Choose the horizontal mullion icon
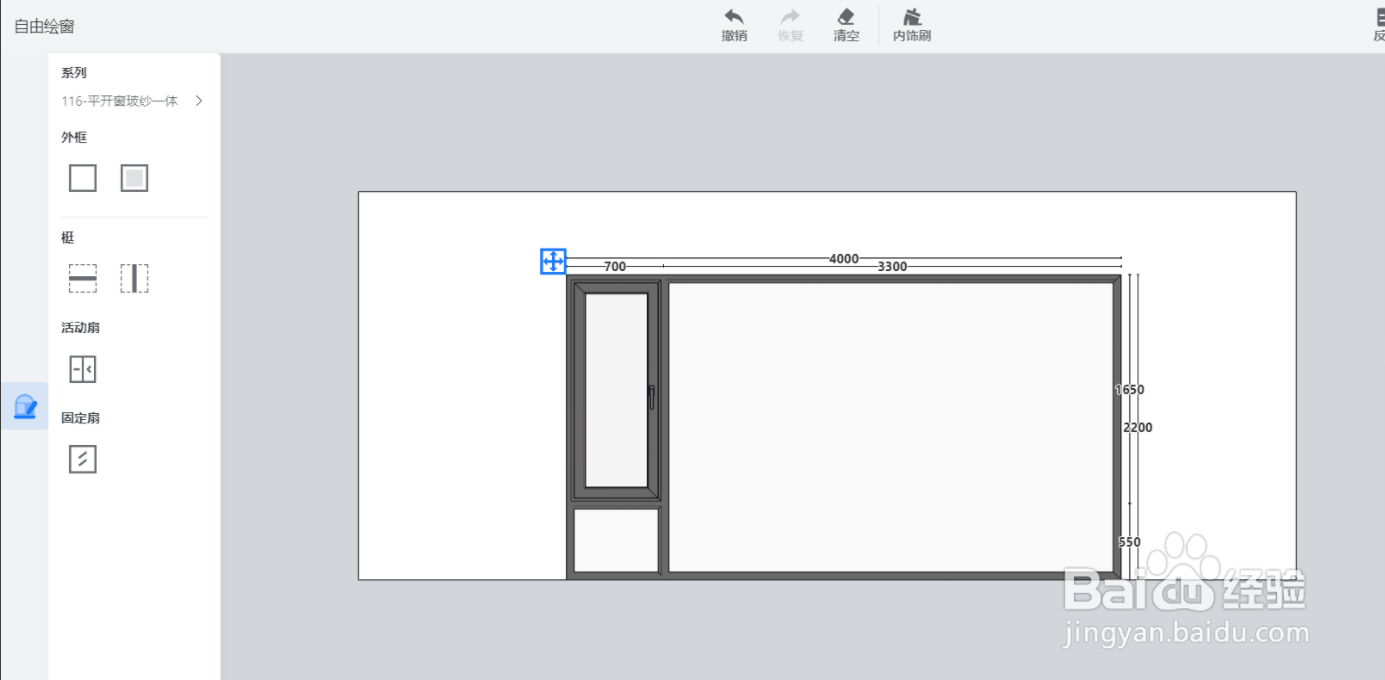 [x=83, y=278]
